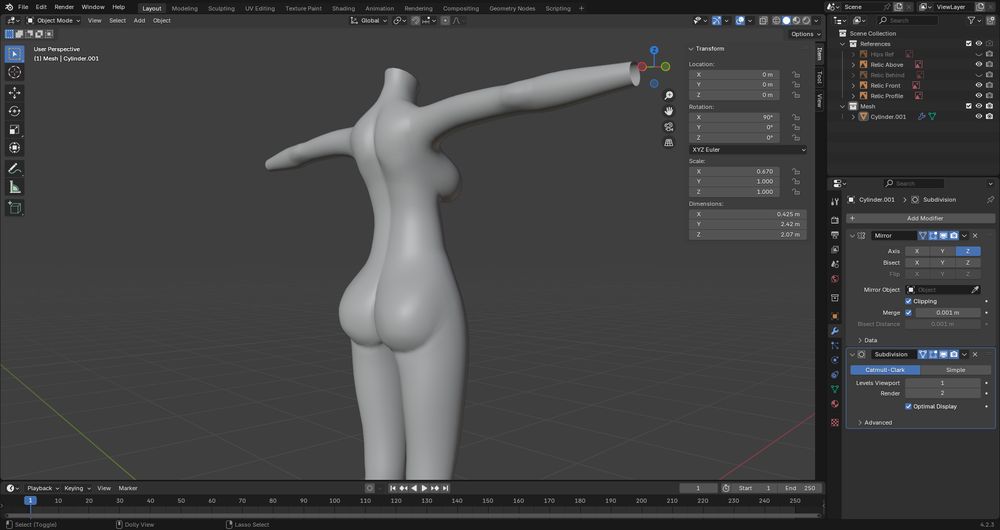The image size is (1000, 530).
Task: Click the pan view hand icon
Action: [668, 111]
